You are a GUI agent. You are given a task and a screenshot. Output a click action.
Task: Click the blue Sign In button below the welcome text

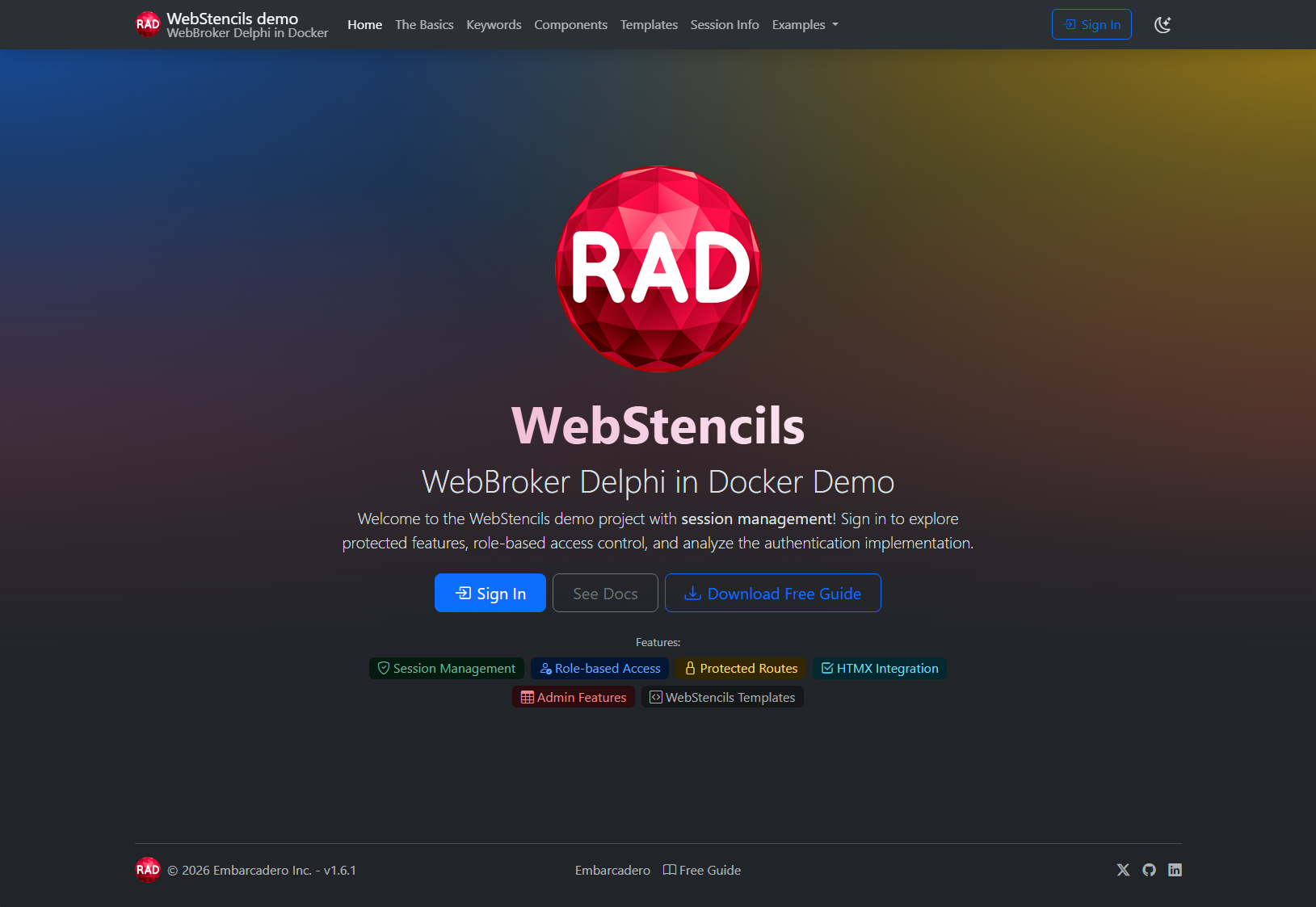[x=490, y=593]
